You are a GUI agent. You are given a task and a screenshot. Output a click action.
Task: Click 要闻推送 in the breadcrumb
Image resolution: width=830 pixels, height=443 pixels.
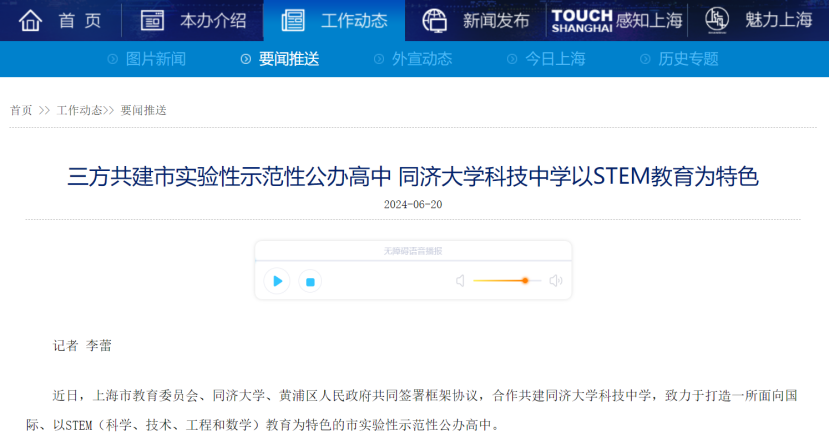[x=143, y=110]
